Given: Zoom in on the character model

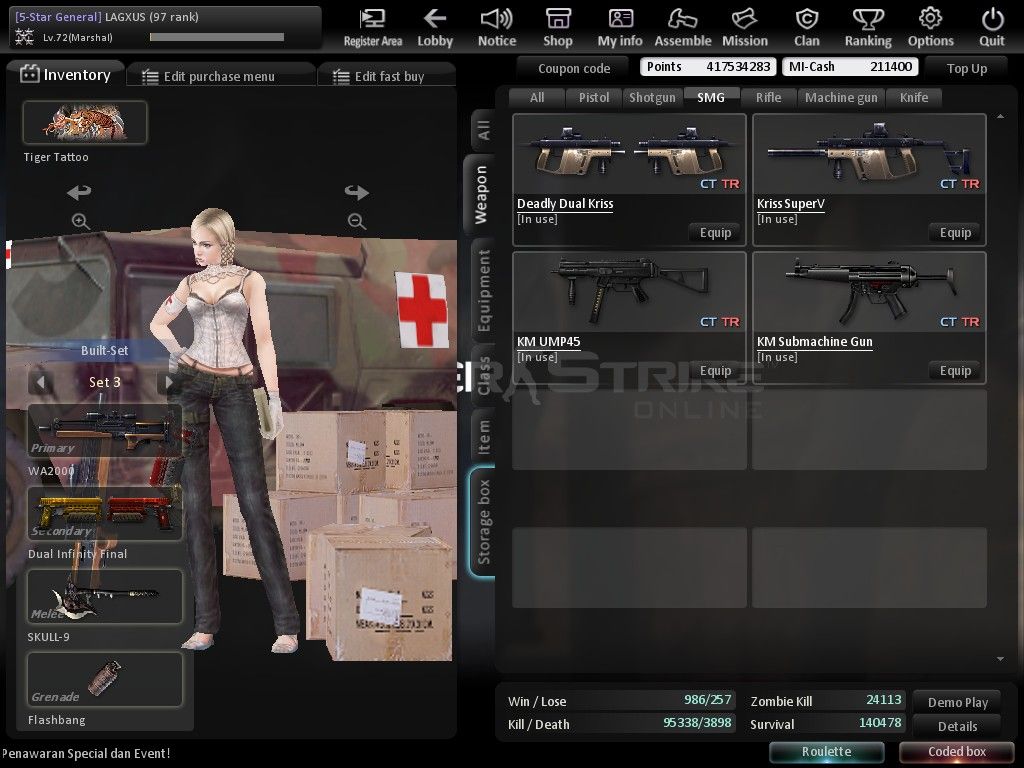Looking at the screenshot, I should point(80,221).
